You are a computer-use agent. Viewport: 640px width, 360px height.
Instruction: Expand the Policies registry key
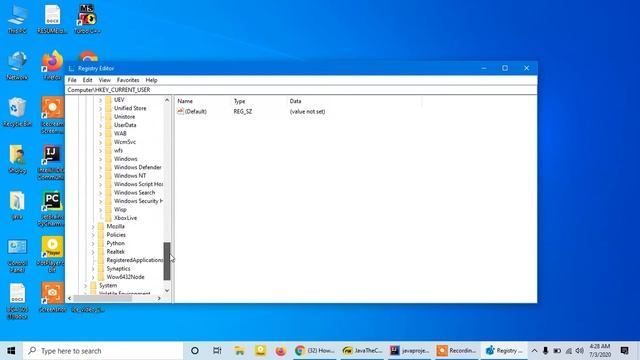point(93,235)
